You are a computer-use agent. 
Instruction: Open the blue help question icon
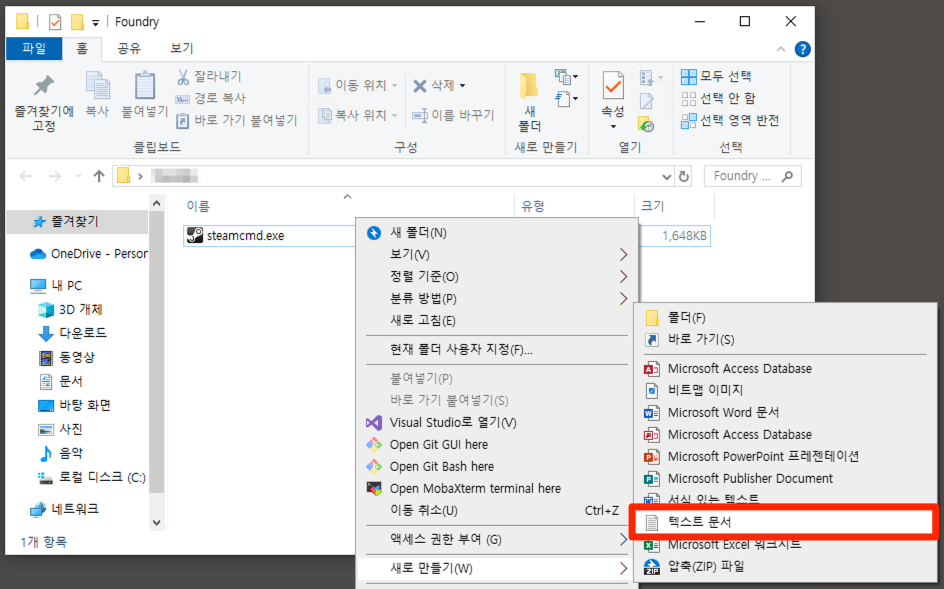pos(803,49)
